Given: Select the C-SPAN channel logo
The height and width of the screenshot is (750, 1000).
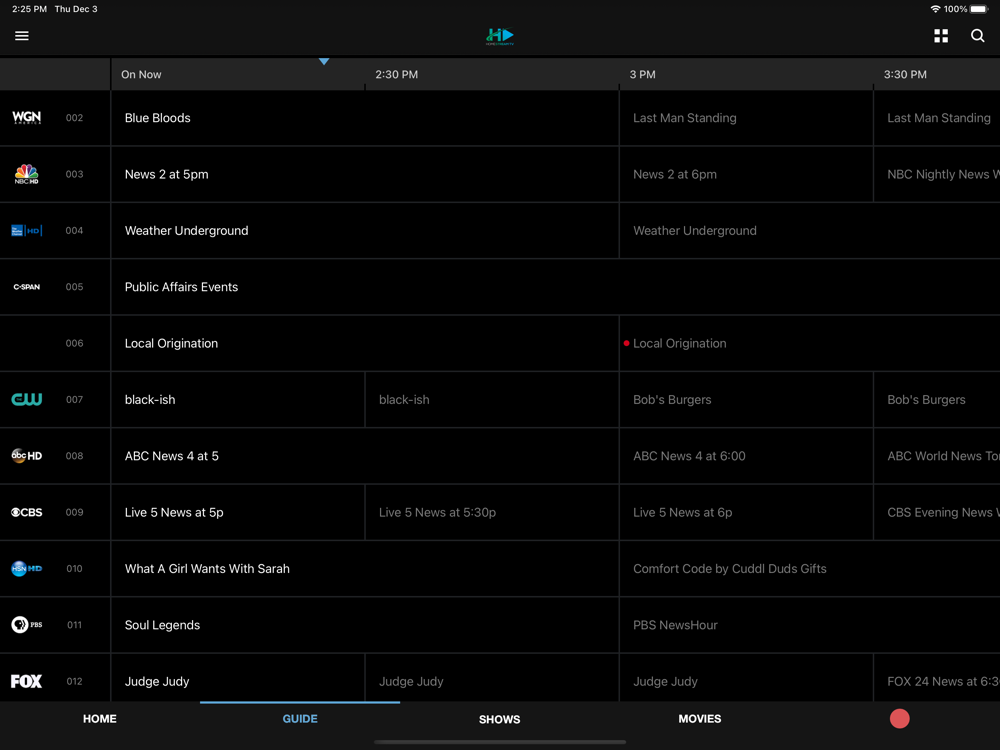Looking at the screenshot, I should click(x=27, y=287).
